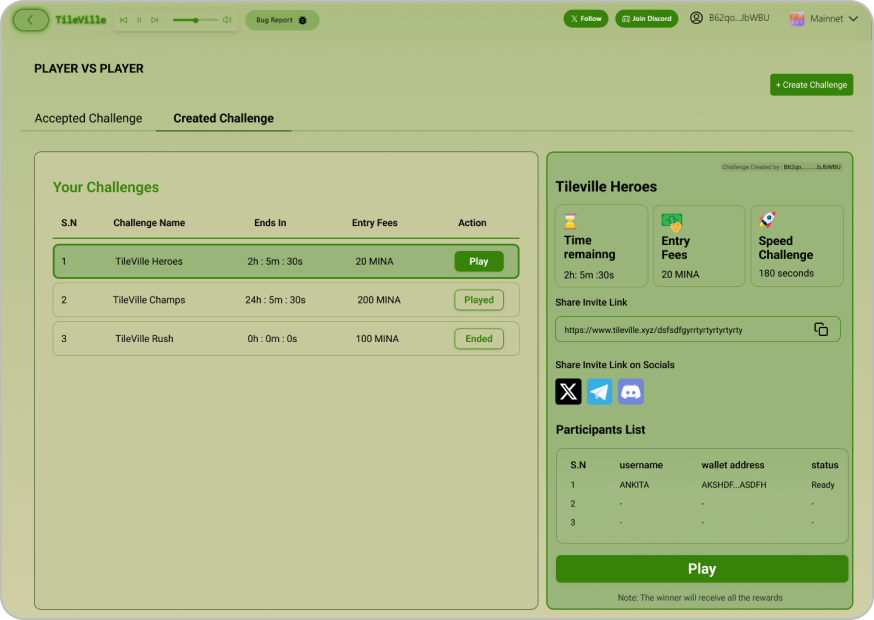Open wallet account B62qo...JbWBU
The width and height of the screenshot is (874, 620).
[x=730, y=18]
